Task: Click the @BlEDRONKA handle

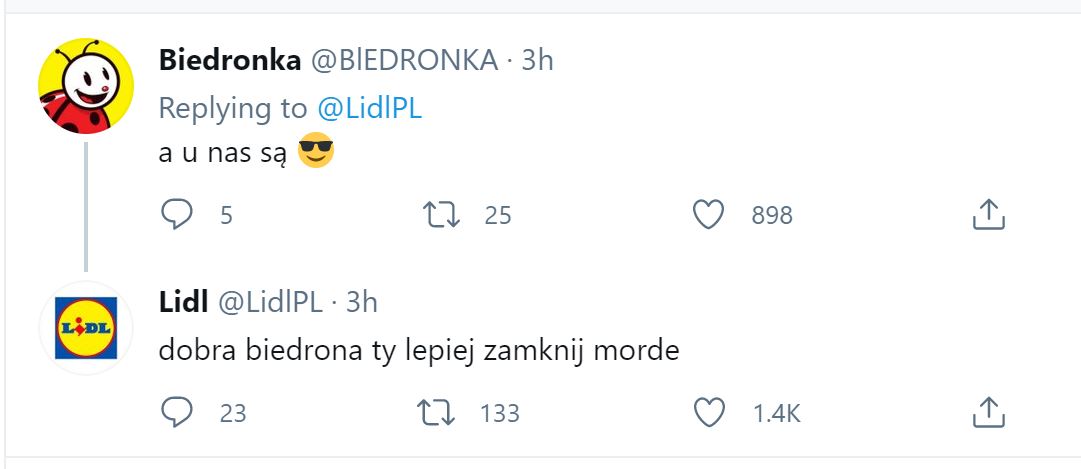Action: pyautogui.click(x=404, y=60)
